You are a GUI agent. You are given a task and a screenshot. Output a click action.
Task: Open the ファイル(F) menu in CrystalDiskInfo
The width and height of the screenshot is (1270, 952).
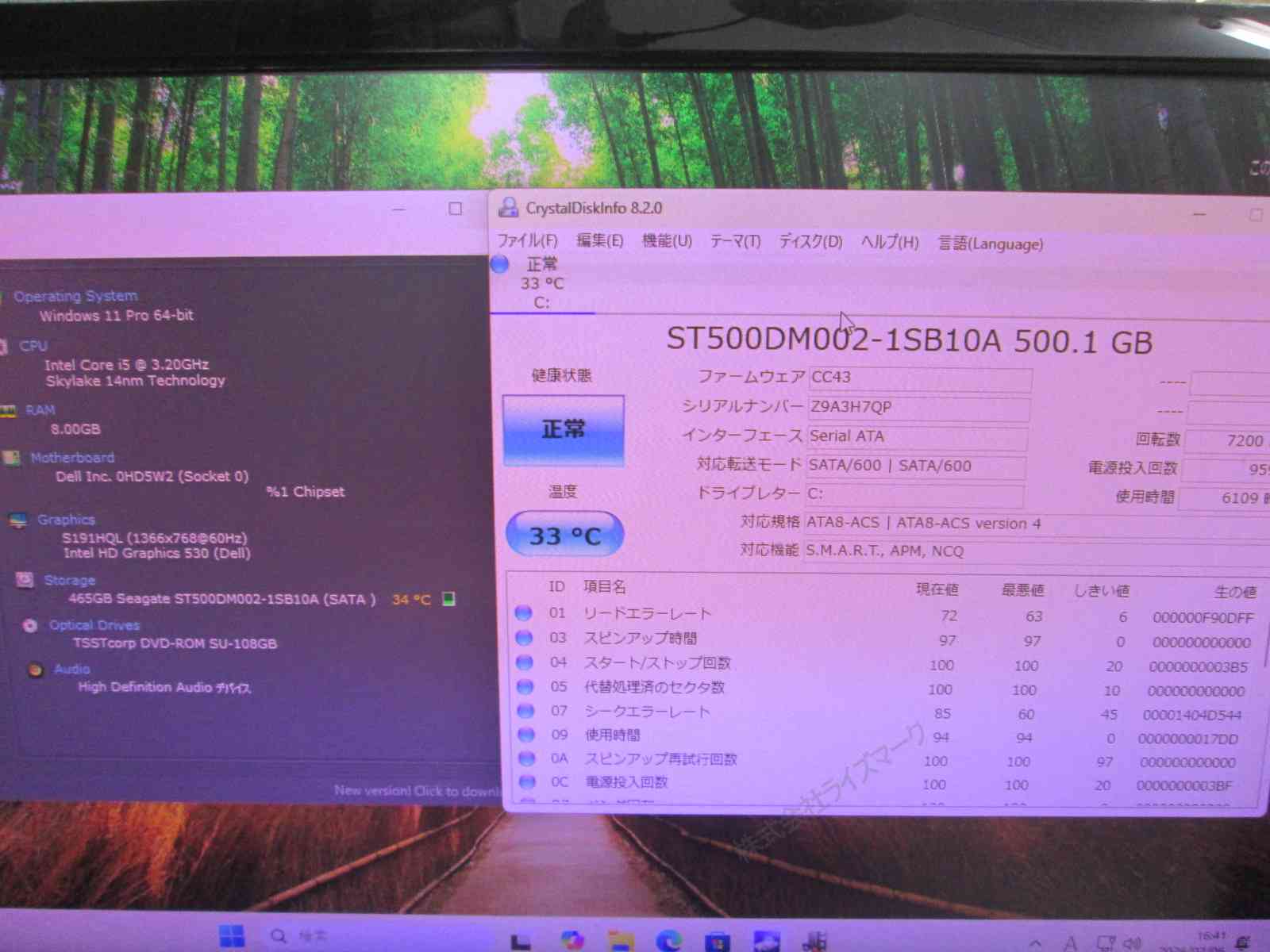527,241
